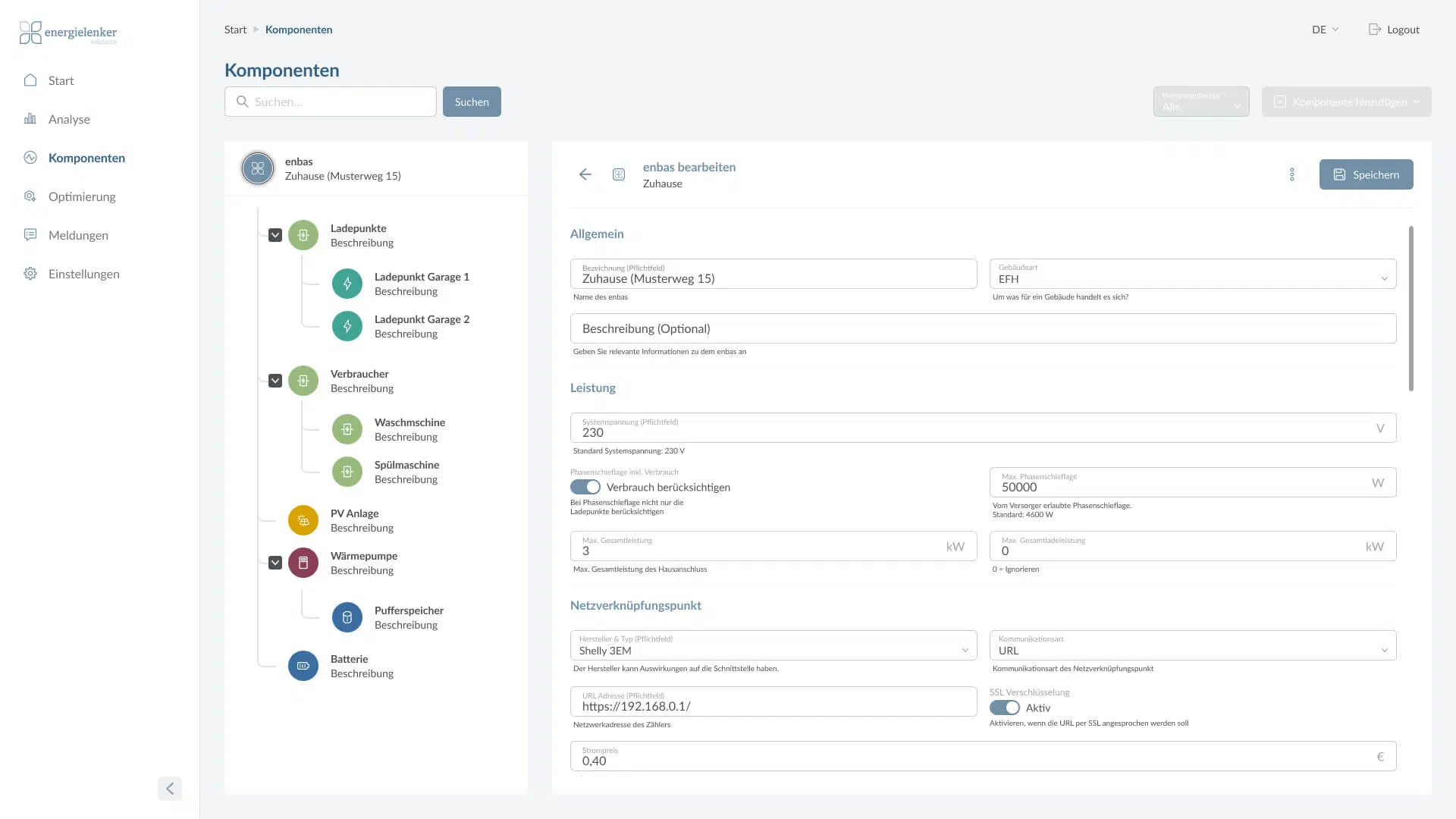Toggle Verbrauch berücksichtigen switch

click(585, 487)
